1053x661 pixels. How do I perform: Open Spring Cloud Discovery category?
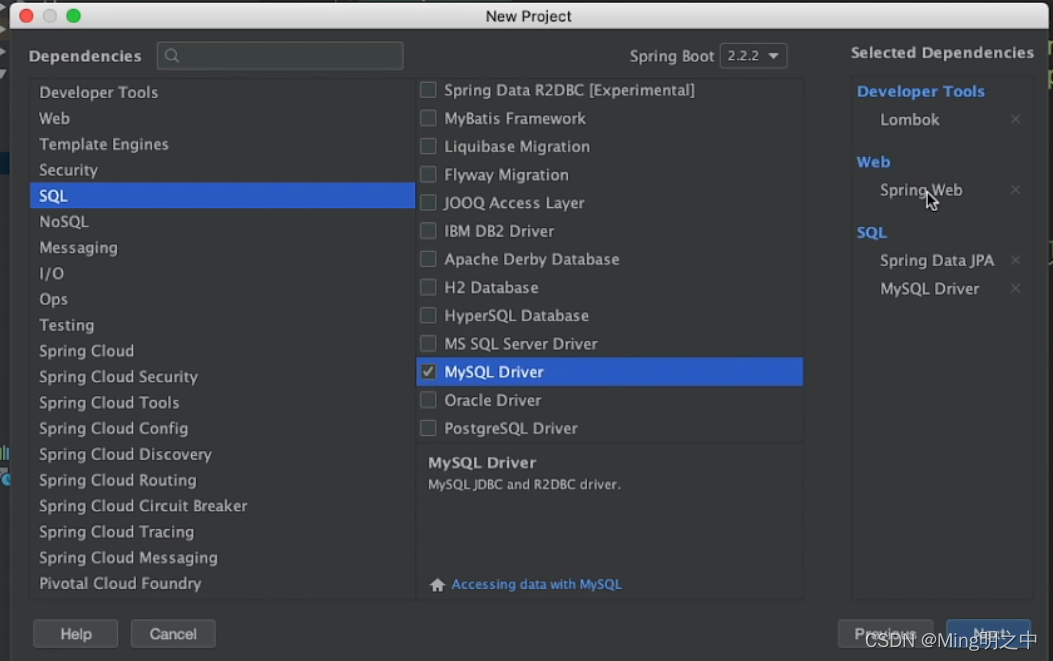point(222,454)
